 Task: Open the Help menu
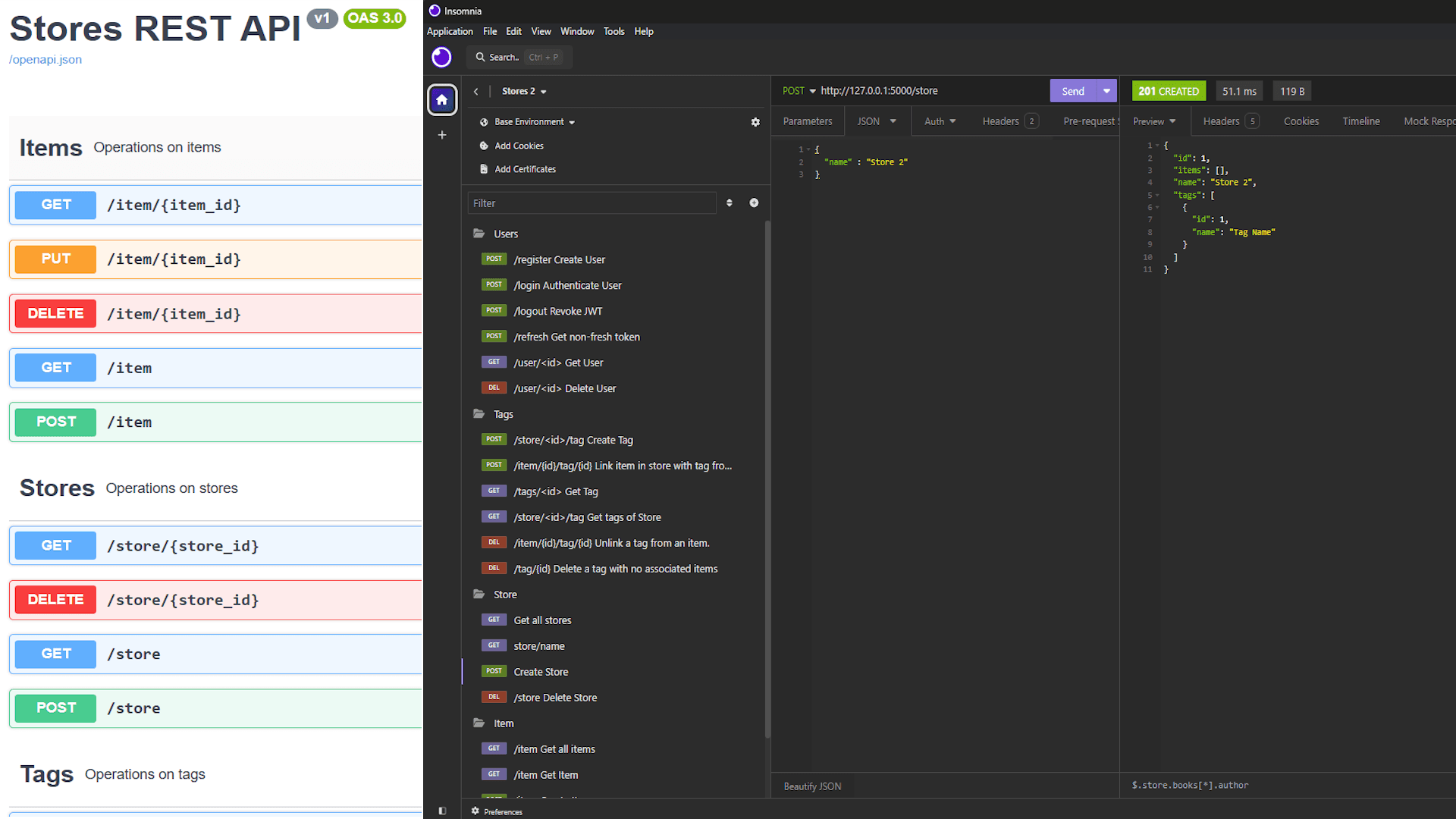tap(644, 31)
